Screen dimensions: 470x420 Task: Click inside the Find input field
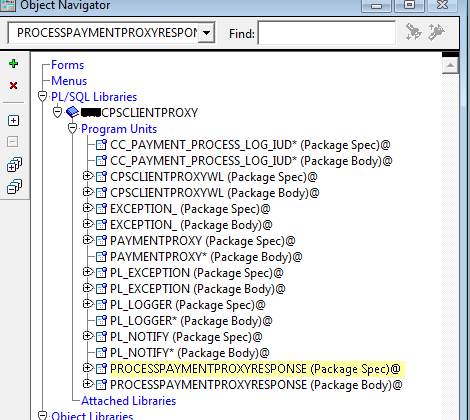click(x=327, y=33)
